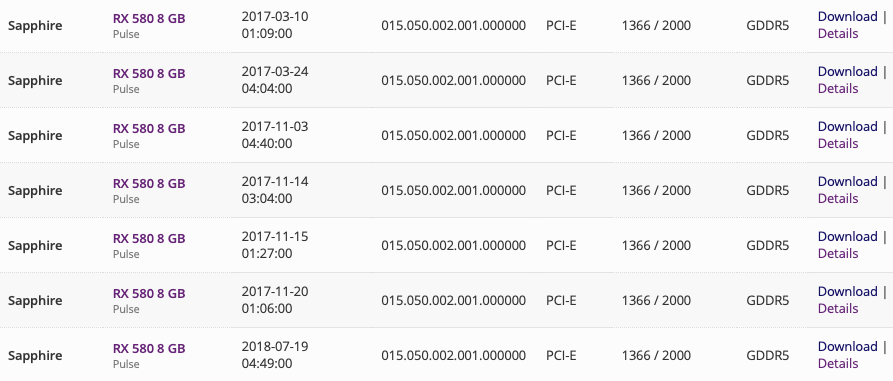This screenshot has width=893, height=381.
Task: Download the 2017-03-10 Sapphire BIOS
Action: (x=847, y=17)
